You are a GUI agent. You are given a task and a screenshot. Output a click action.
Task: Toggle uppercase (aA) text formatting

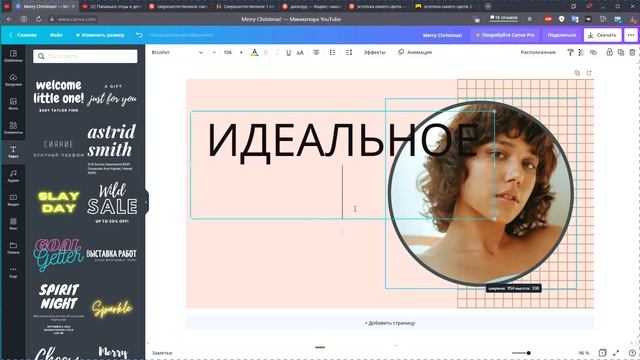click(x=300, y=52)
